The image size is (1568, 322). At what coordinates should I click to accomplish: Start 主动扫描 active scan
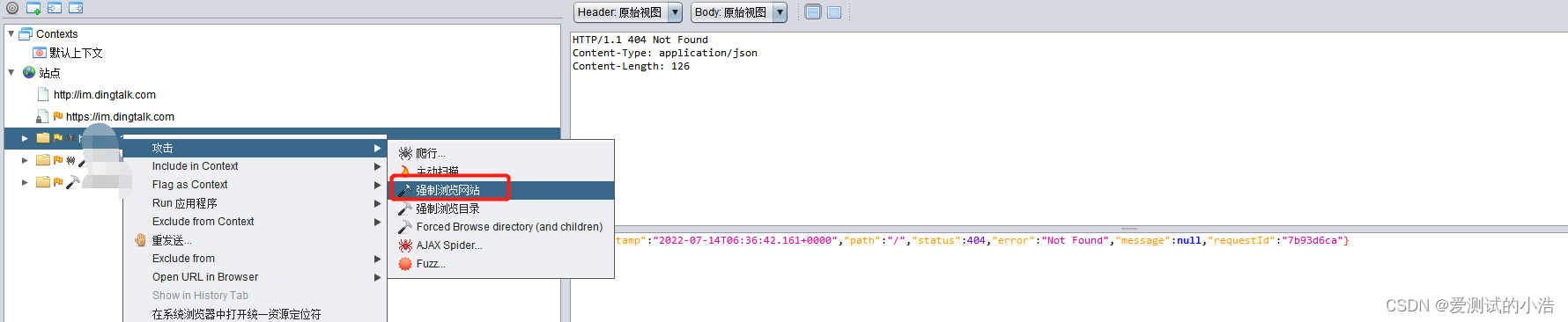click(501, 172)
